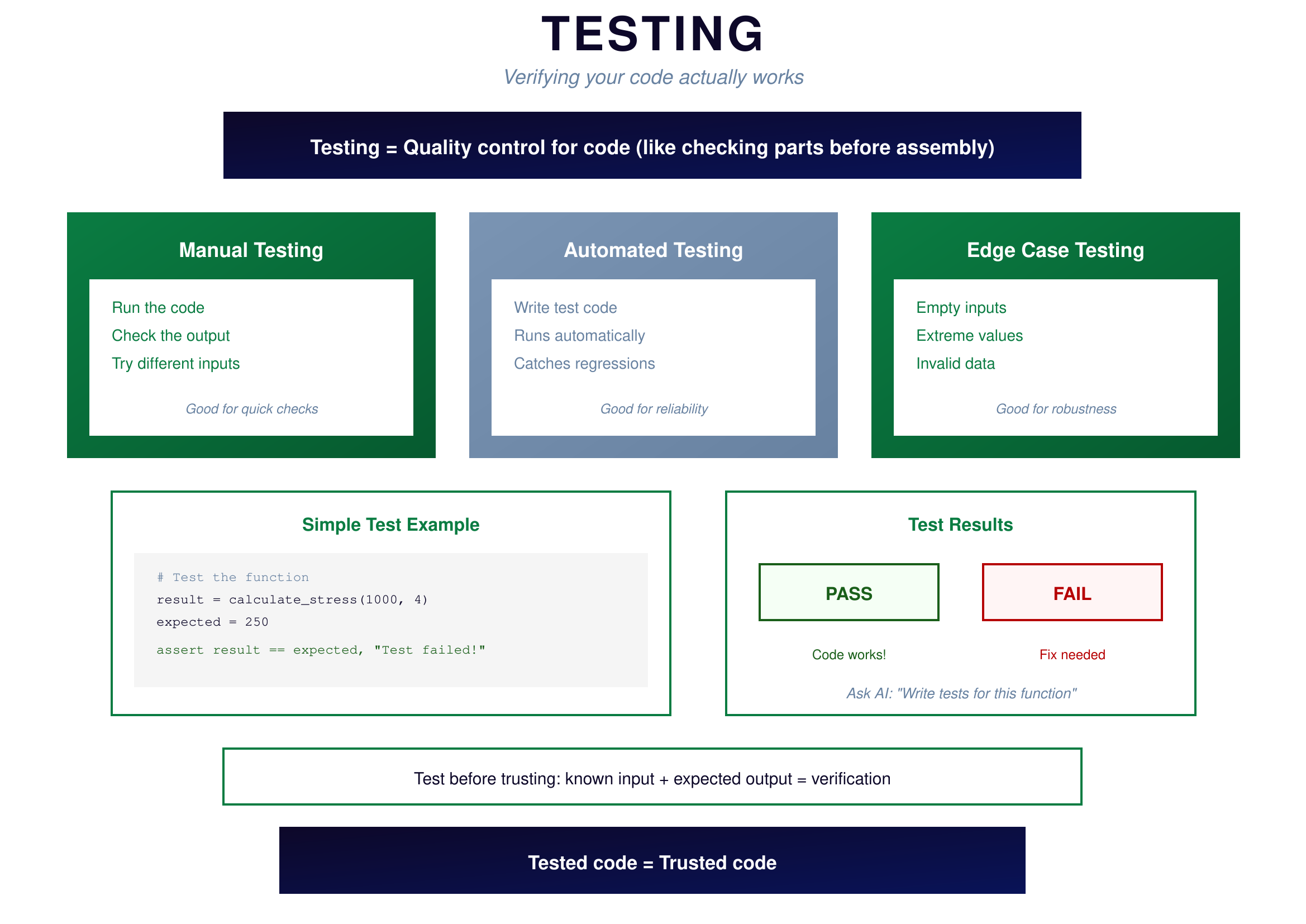Click the large TESTING title
This screenshot has height=924, width=1306.
652,34
